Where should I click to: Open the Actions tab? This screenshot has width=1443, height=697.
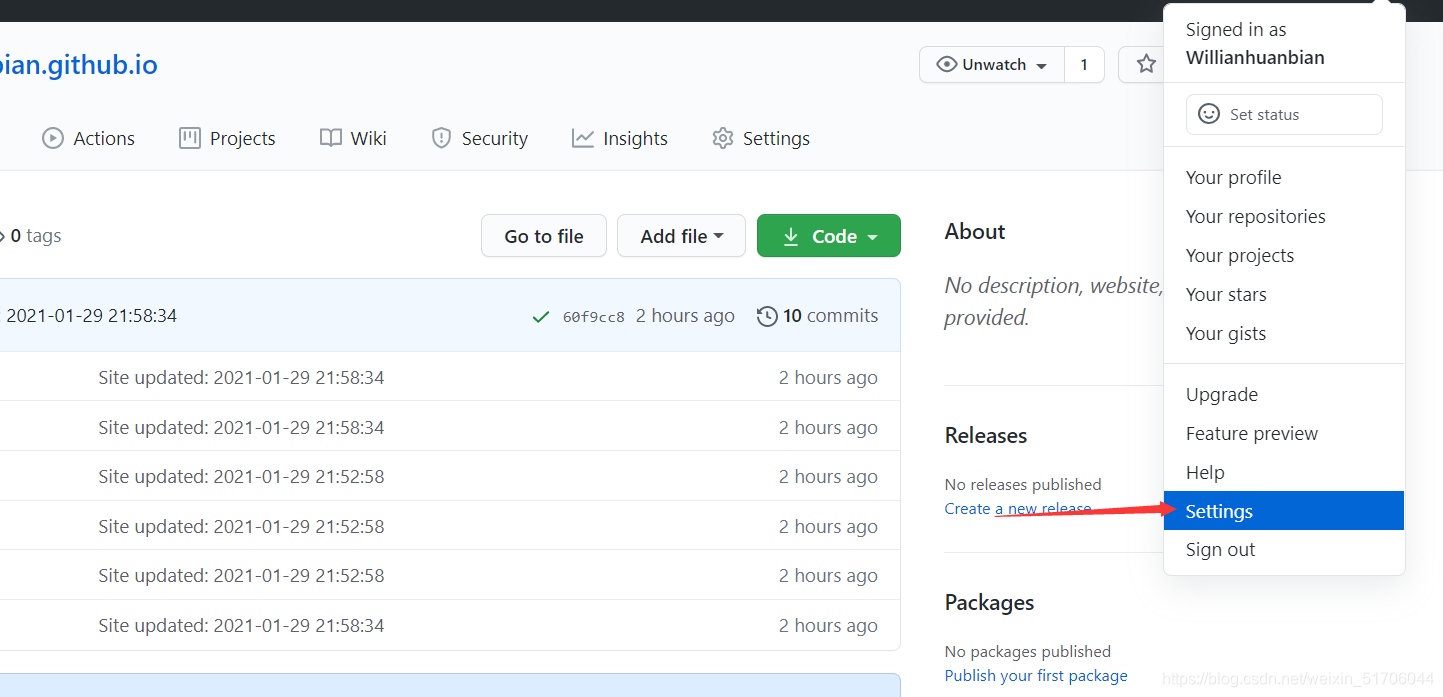[88, 138]
